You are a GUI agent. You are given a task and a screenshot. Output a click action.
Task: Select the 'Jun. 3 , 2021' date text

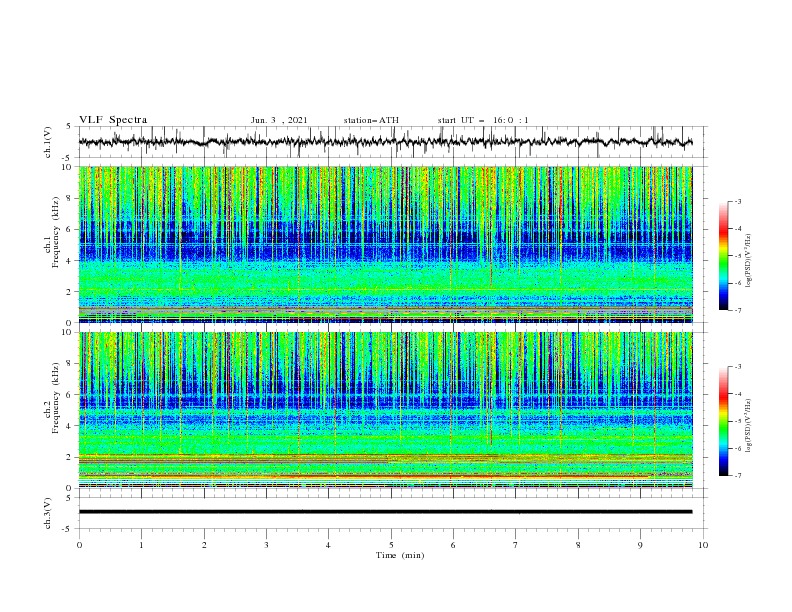coord(279,120)
